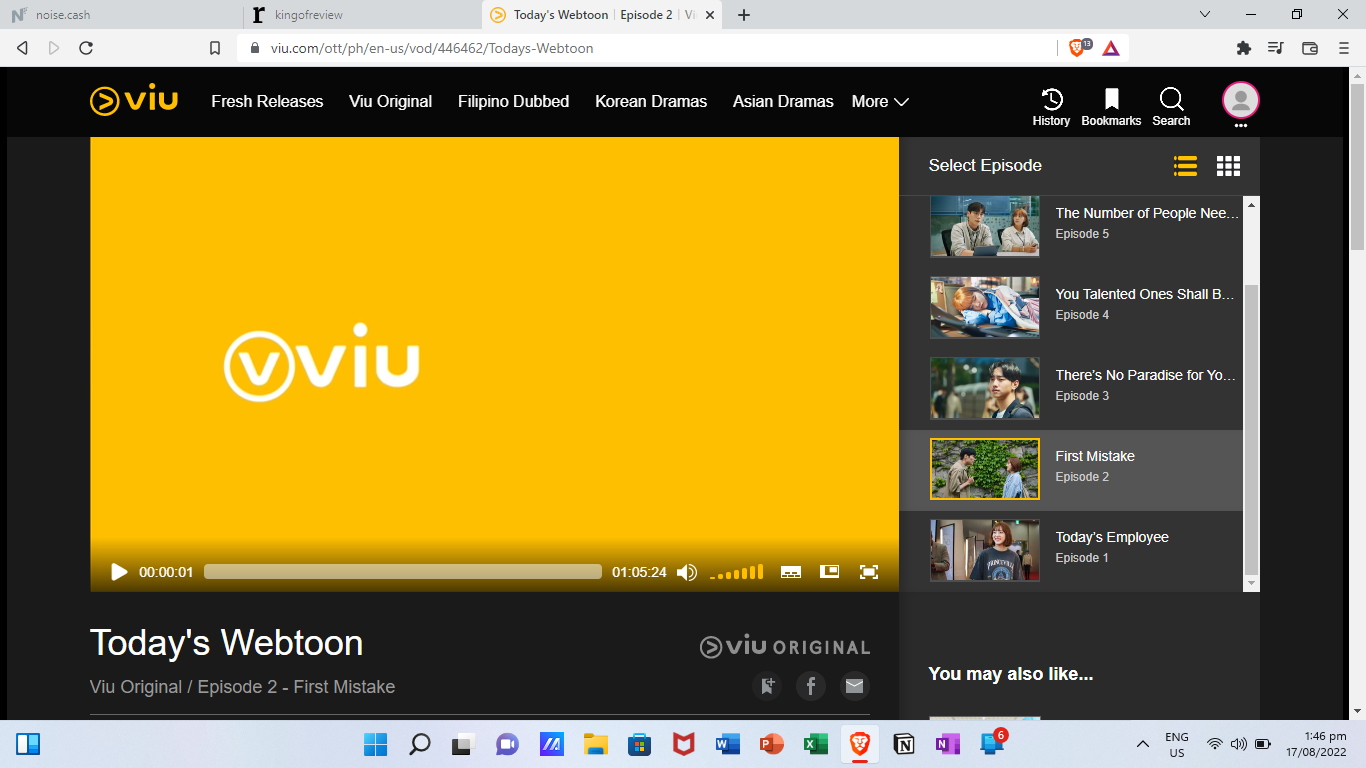Switch episode panel to grid view
The width and height of the screenshot is (1366, 768).
[x=1228, y=166]
